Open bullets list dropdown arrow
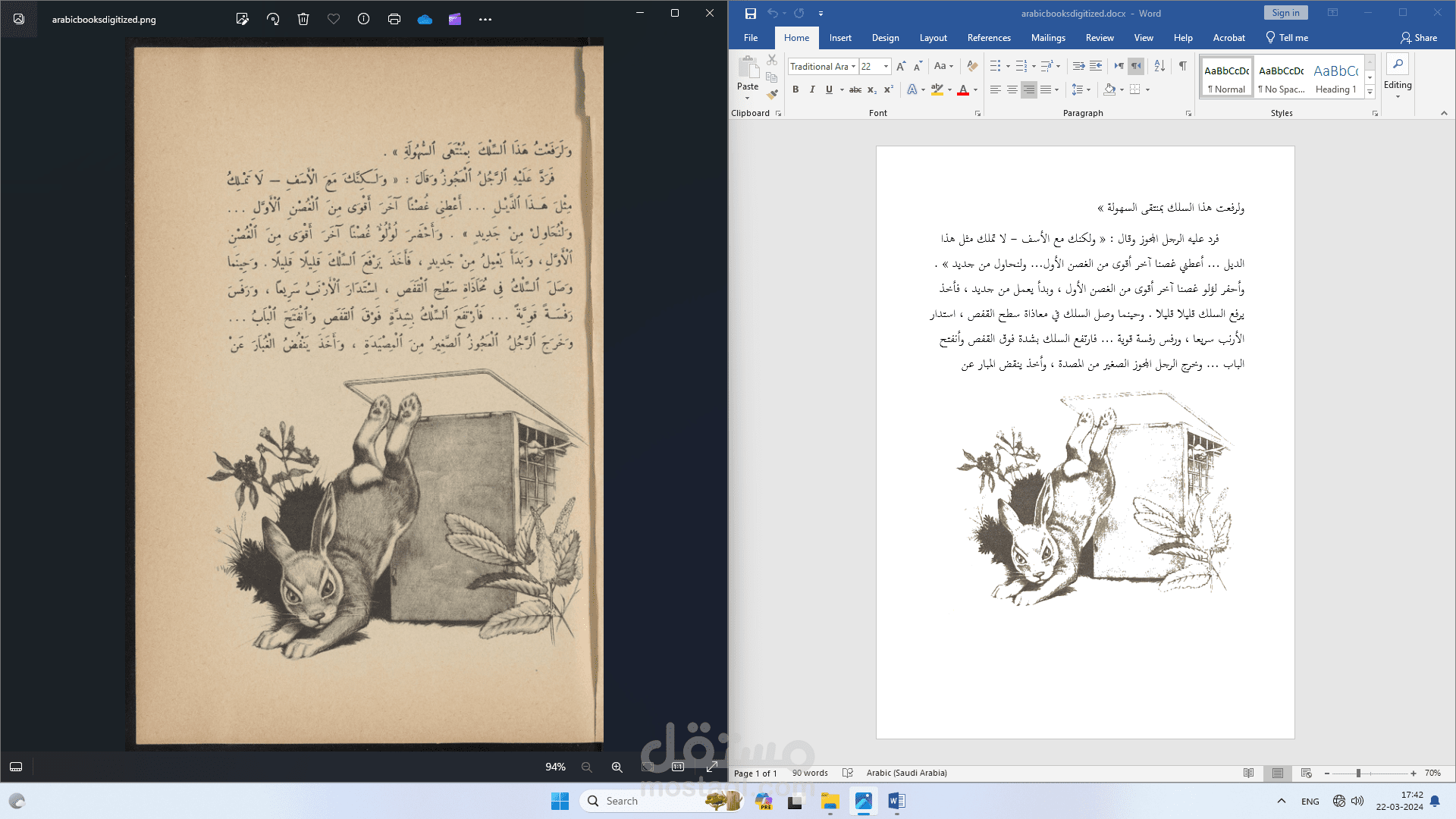Image resolution: width=1456 pixels, height=819 pixels. (x=1008, y=67)
